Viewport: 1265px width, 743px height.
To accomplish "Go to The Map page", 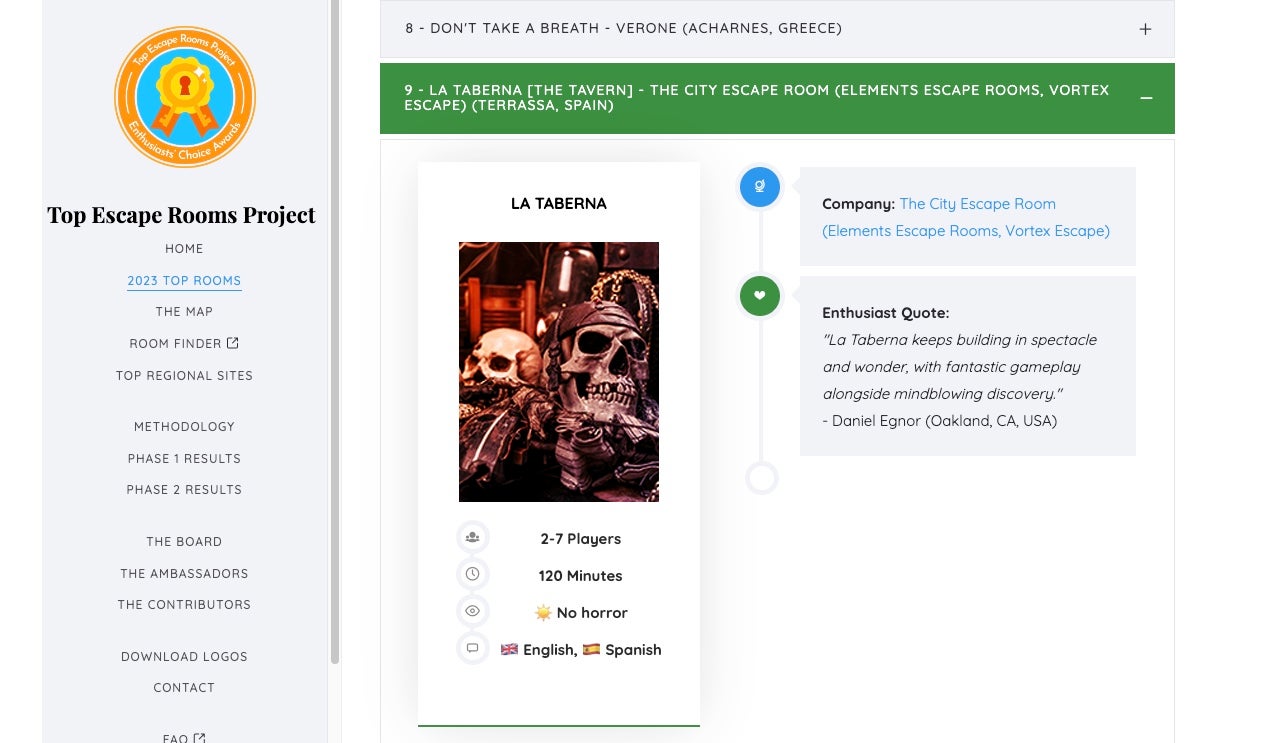I will (184, 312).
